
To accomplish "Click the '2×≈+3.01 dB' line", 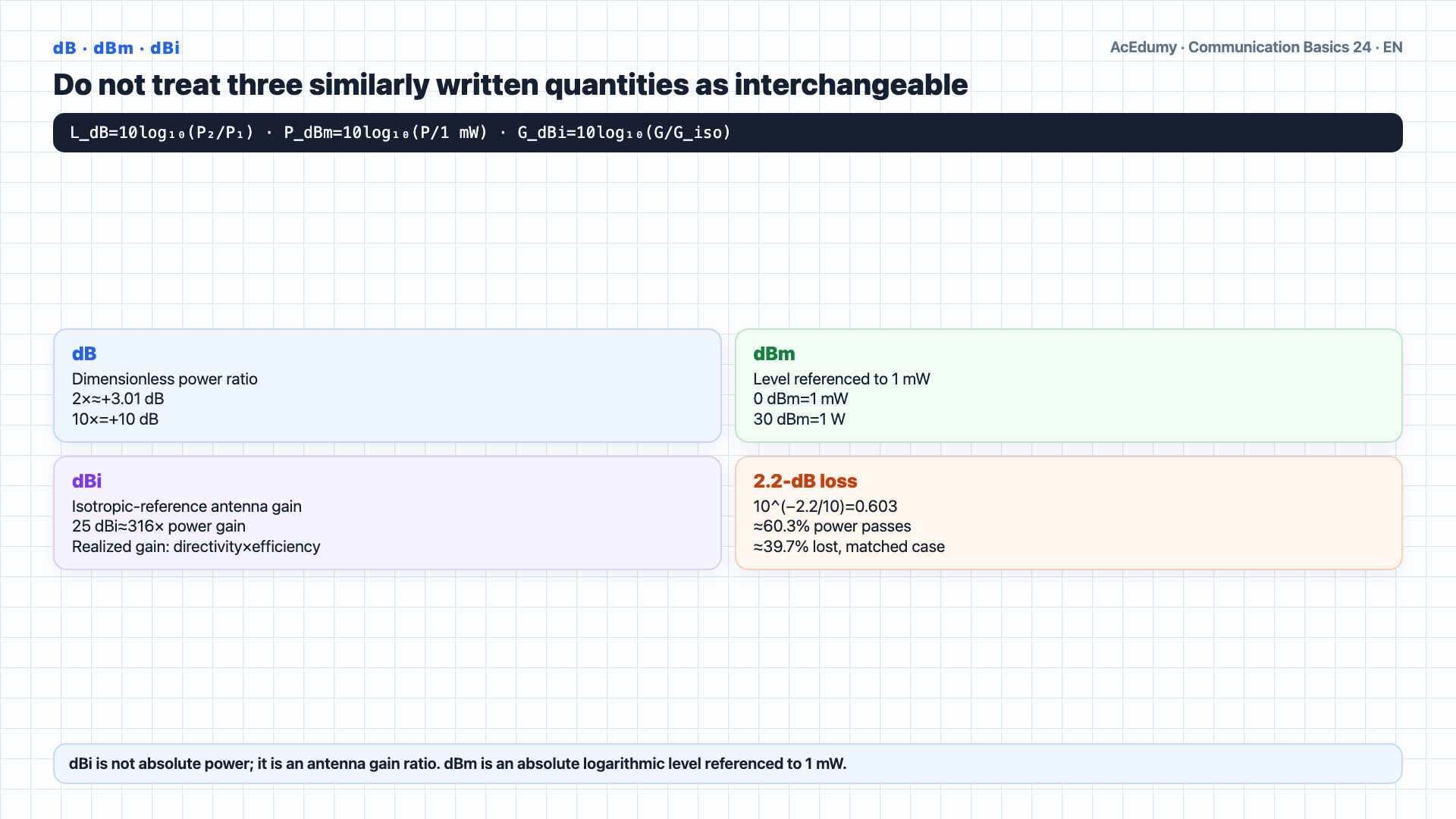I will pyautogui.click(x=118, y=399).
